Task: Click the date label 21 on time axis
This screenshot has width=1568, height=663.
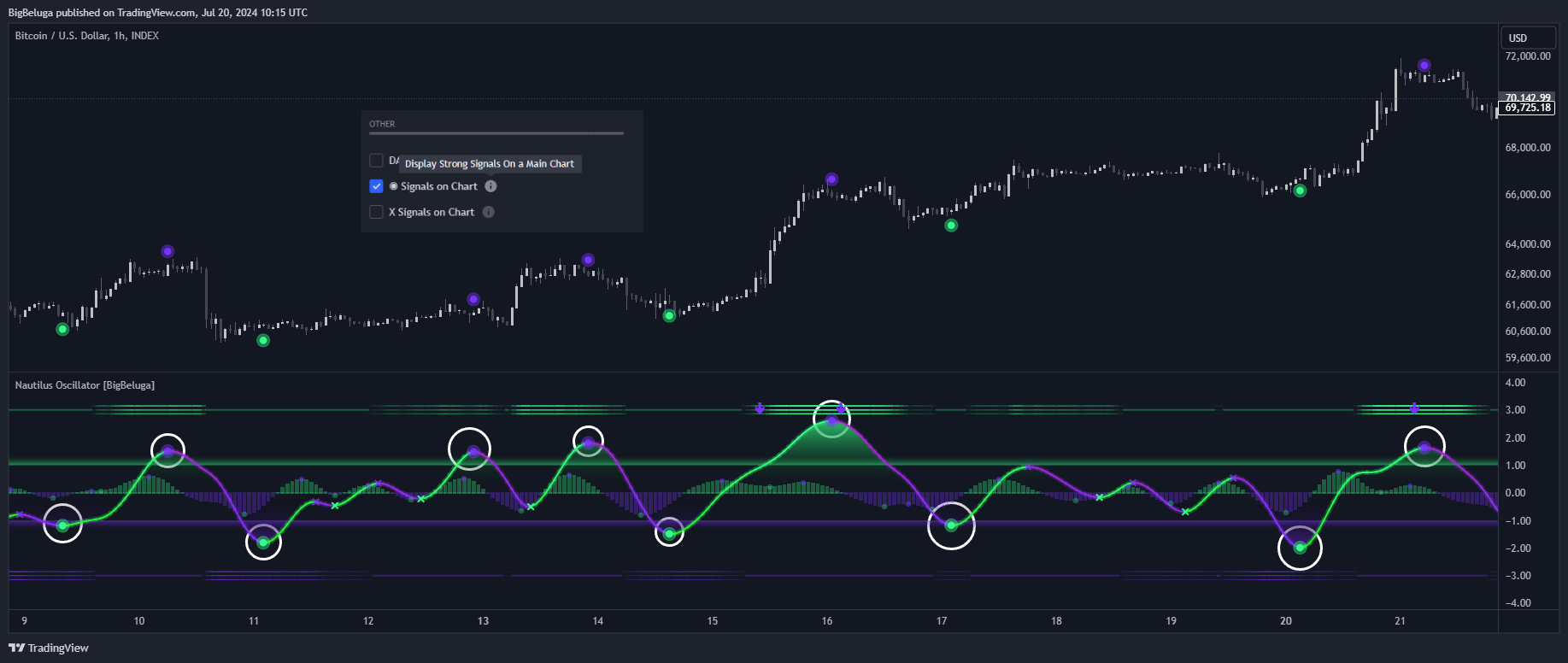Action: (1400, 621)
